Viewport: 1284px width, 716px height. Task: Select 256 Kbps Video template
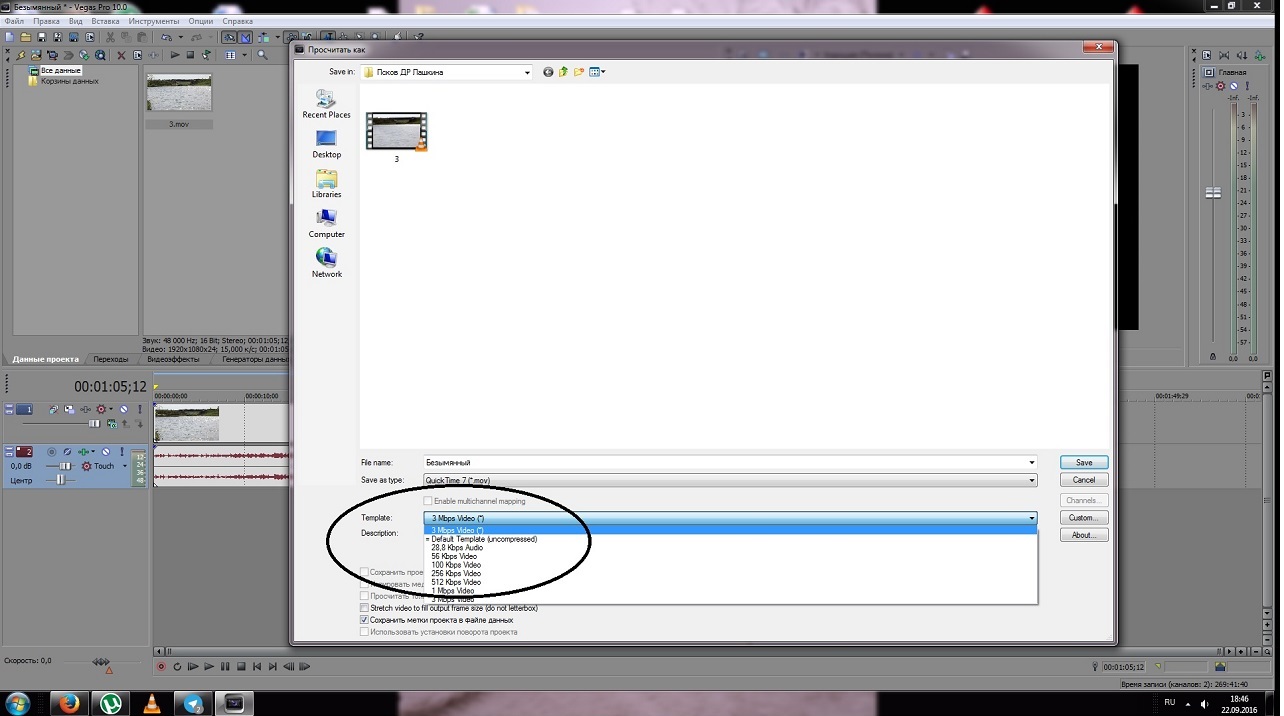pyautogui.click(x=730, y=573)
